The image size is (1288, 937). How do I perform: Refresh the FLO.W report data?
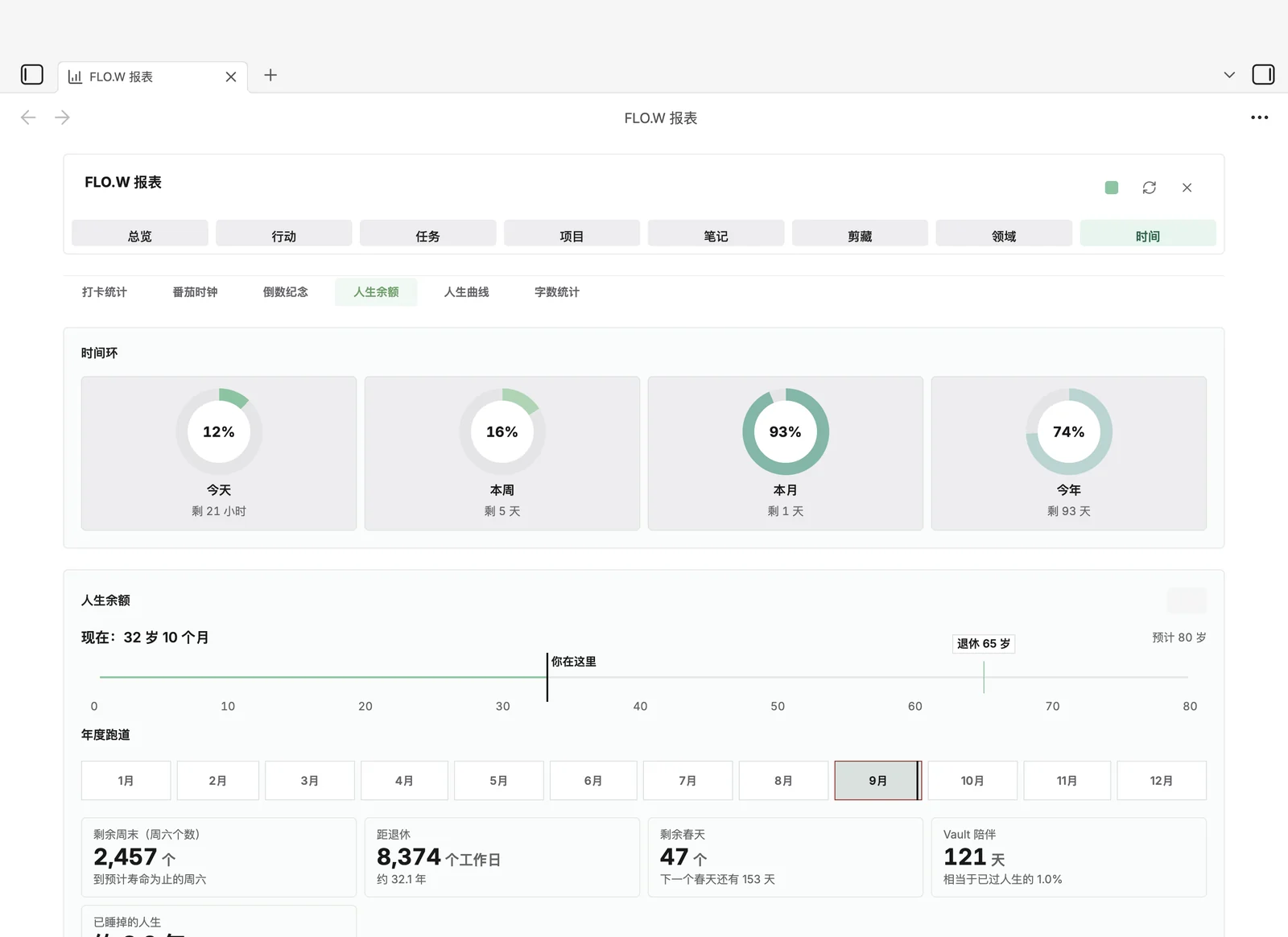point(1150,188)
